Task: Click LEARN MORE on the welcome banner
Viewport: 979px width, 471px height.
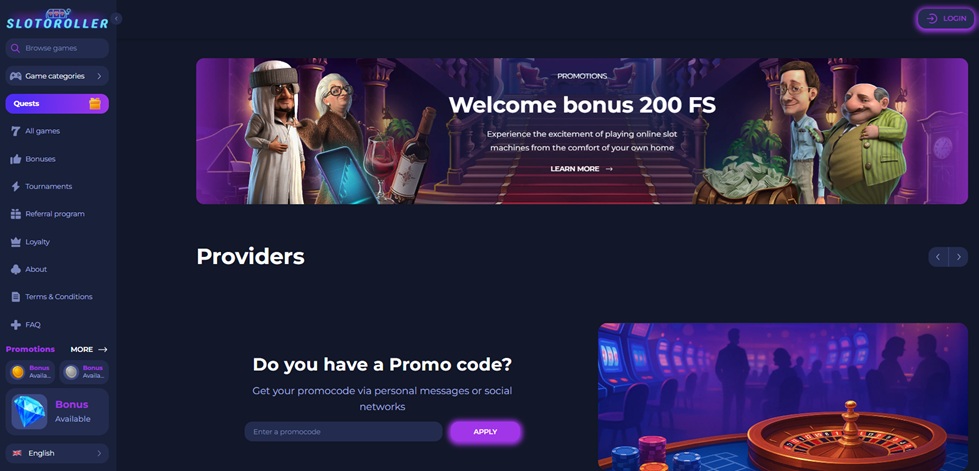Action: point(581,169)
